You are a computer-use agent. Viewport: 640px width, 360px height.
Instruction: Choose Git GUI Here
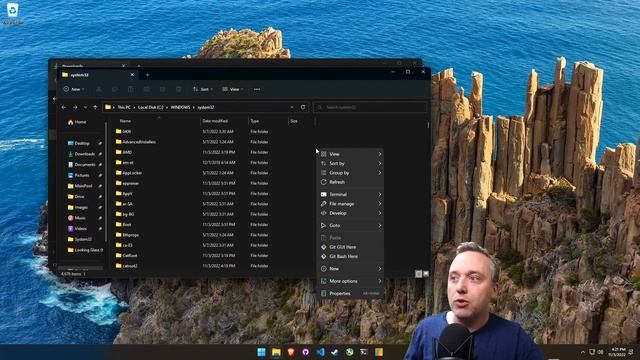351,247
